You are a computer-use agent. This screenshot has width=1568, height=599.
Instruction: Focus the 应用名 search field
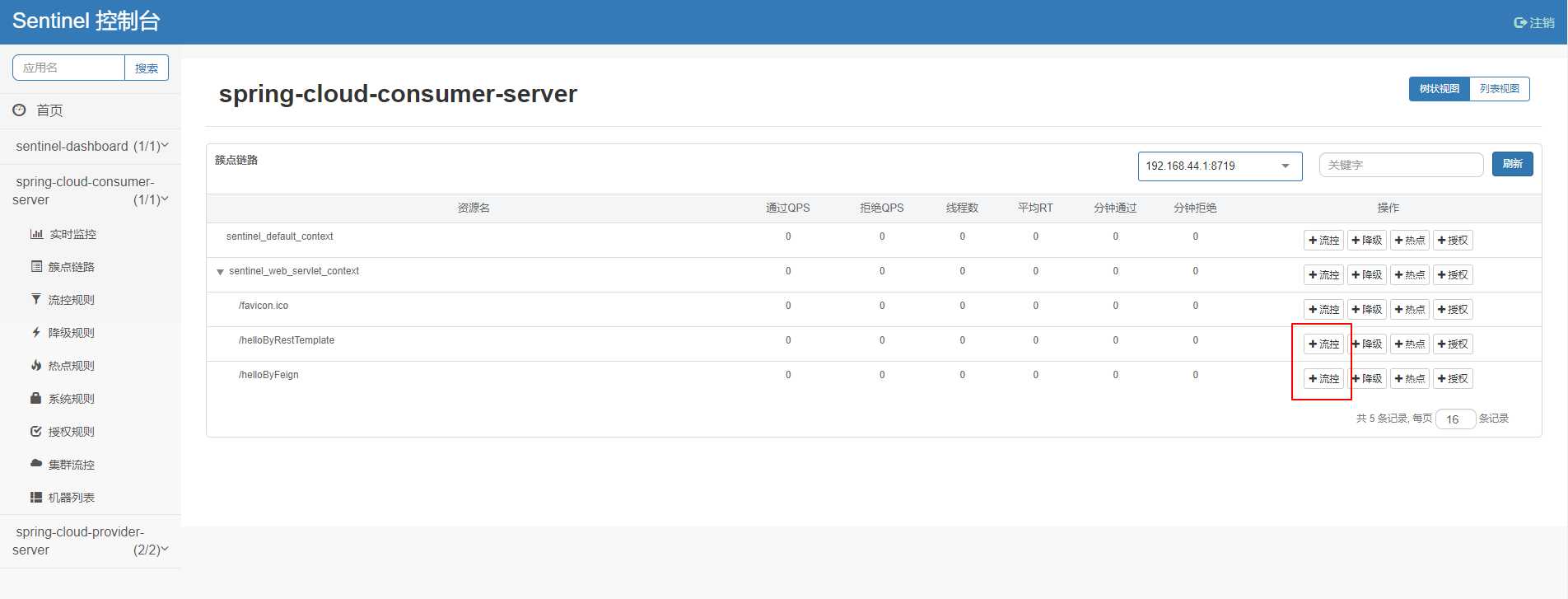coord(68,68)
